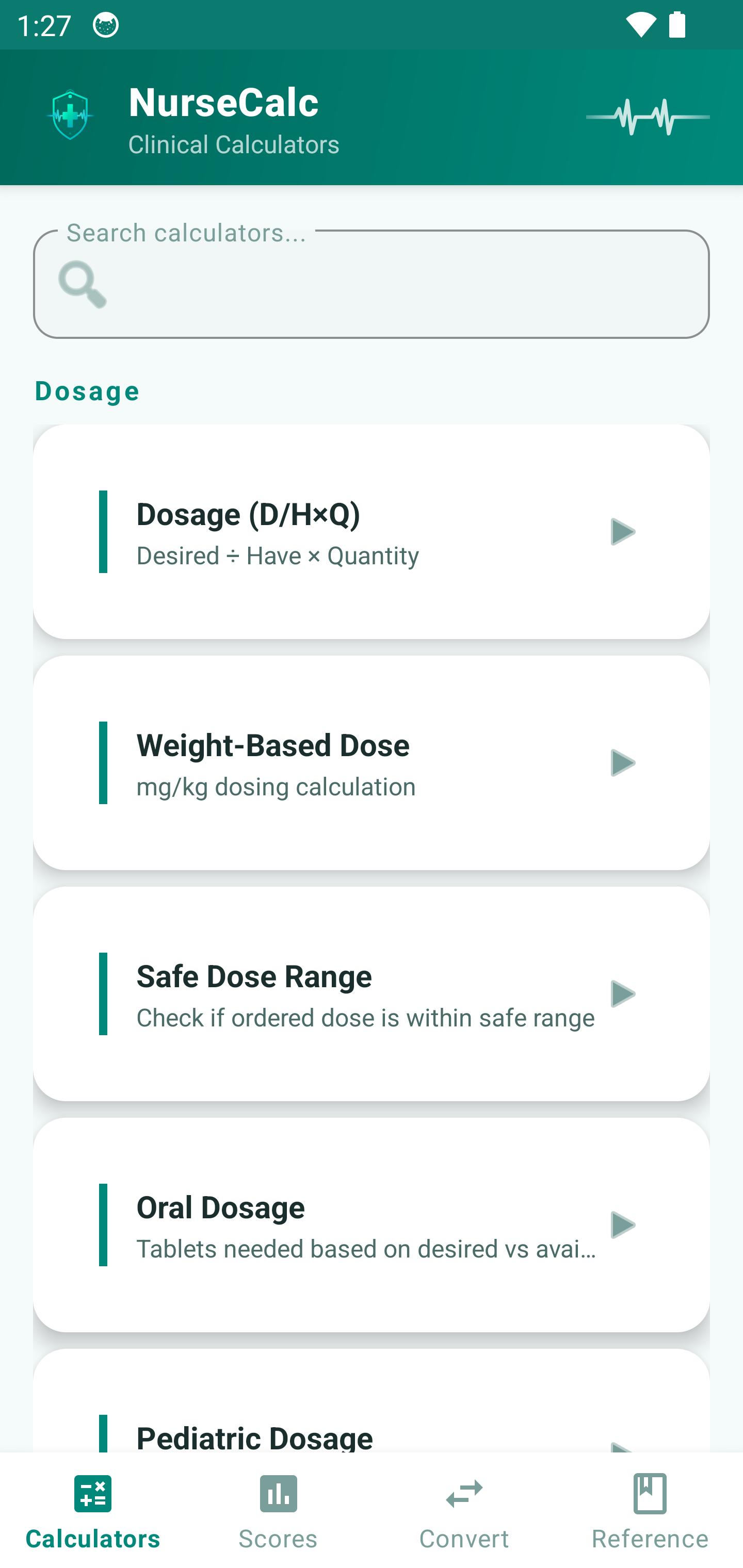
Task: Expand the Dosage (D/H×Q) arrow
Action: (x=622, y=531)
